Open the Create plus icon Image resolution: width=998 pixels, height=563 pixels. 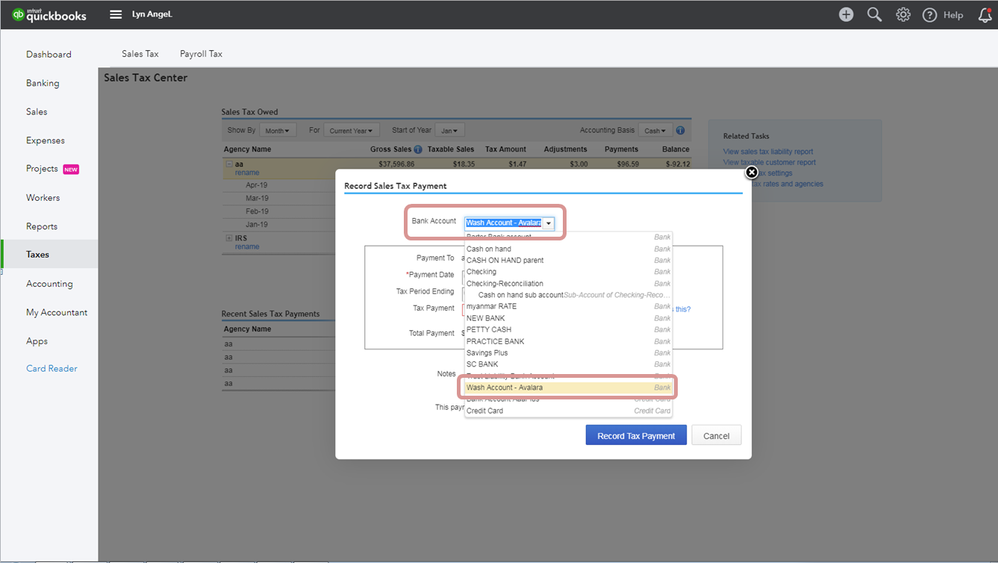[846, 15]
